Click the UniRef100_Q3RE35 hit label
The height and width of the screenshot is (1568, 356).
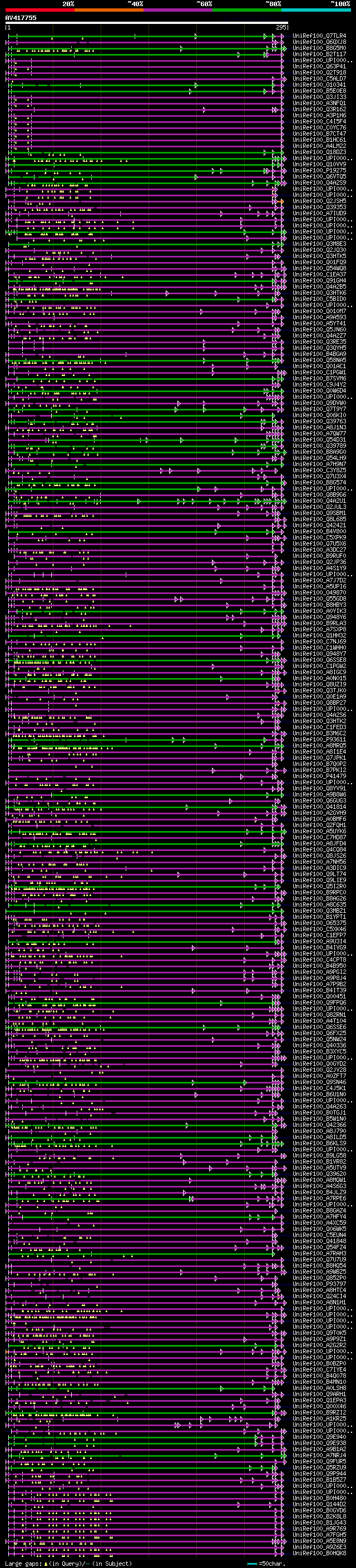click(x=319, y=342)
